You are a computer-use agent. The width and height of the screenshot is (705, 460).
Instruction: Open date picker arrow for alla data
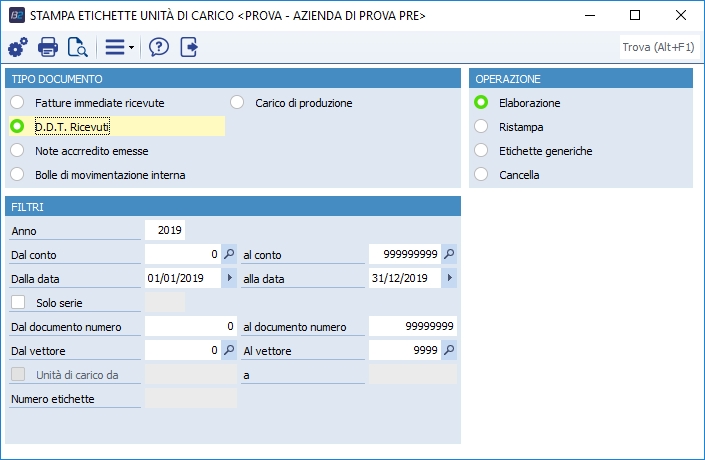(x=449, y=278)
